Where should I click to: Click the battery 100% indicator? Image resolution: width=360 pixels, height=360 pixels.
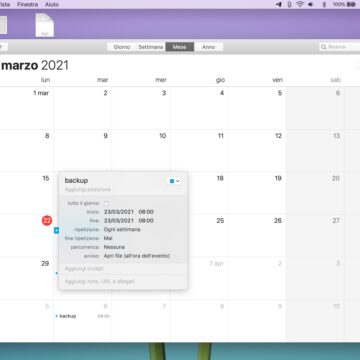pos(344,4)
